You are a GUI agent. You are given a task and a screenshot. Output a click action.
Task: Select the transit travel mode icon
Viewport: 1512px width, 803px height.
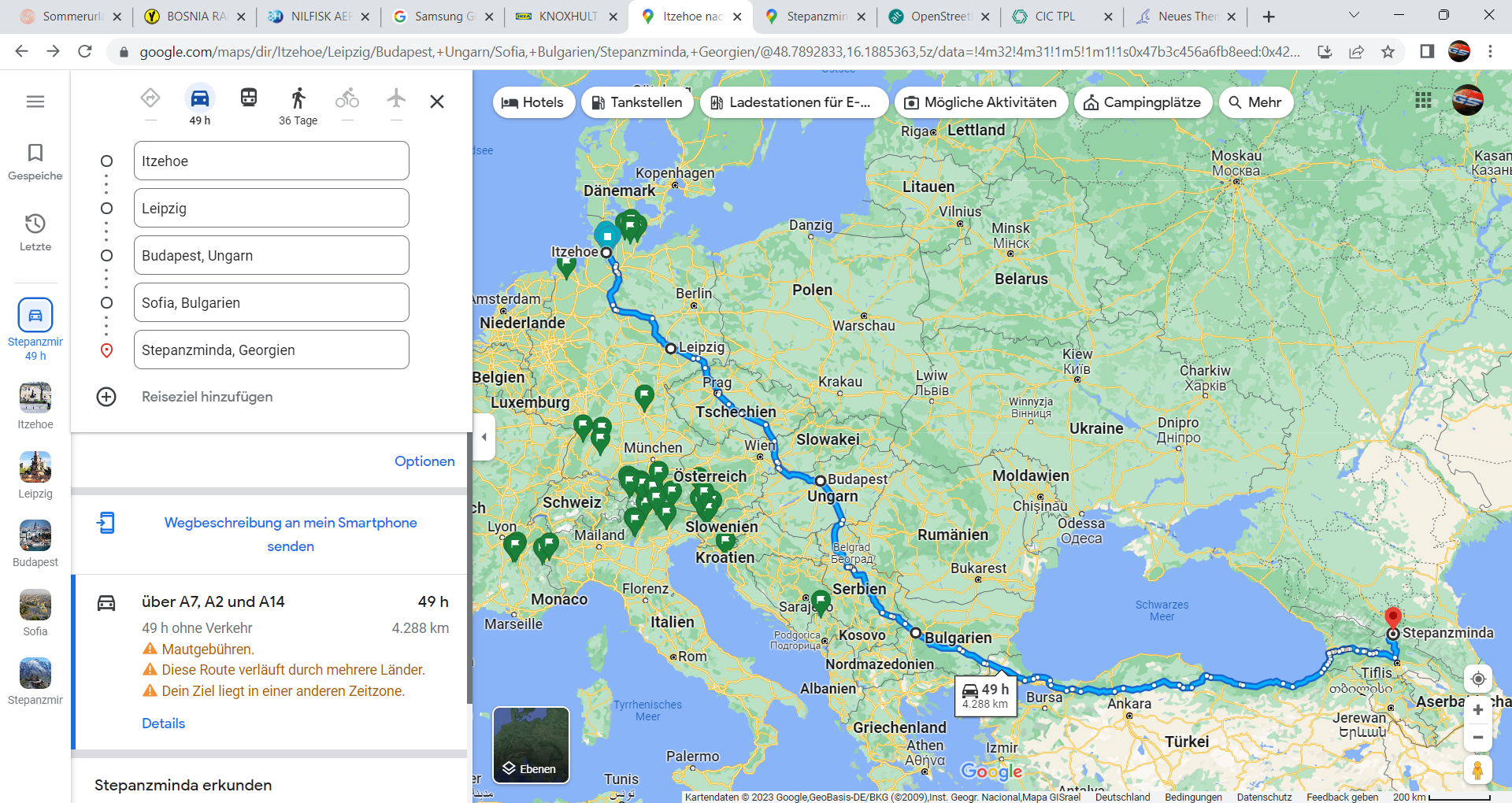249,98
